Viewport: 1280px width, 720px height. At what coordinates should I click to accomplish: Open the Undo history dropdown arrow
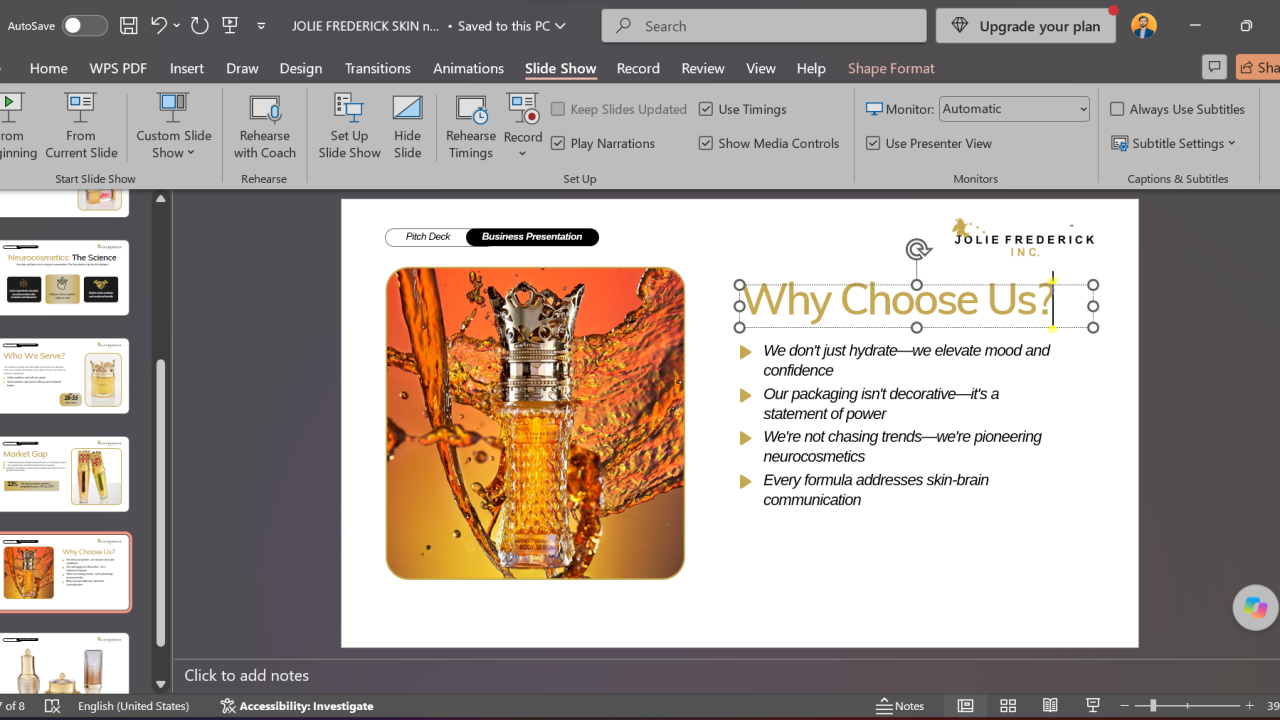(177, 26)
